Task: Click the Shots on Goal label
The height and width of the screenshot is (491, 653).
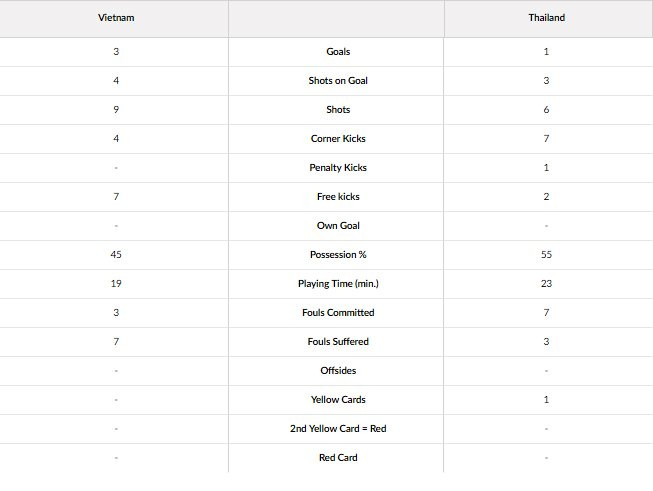Action: (338, 81)
